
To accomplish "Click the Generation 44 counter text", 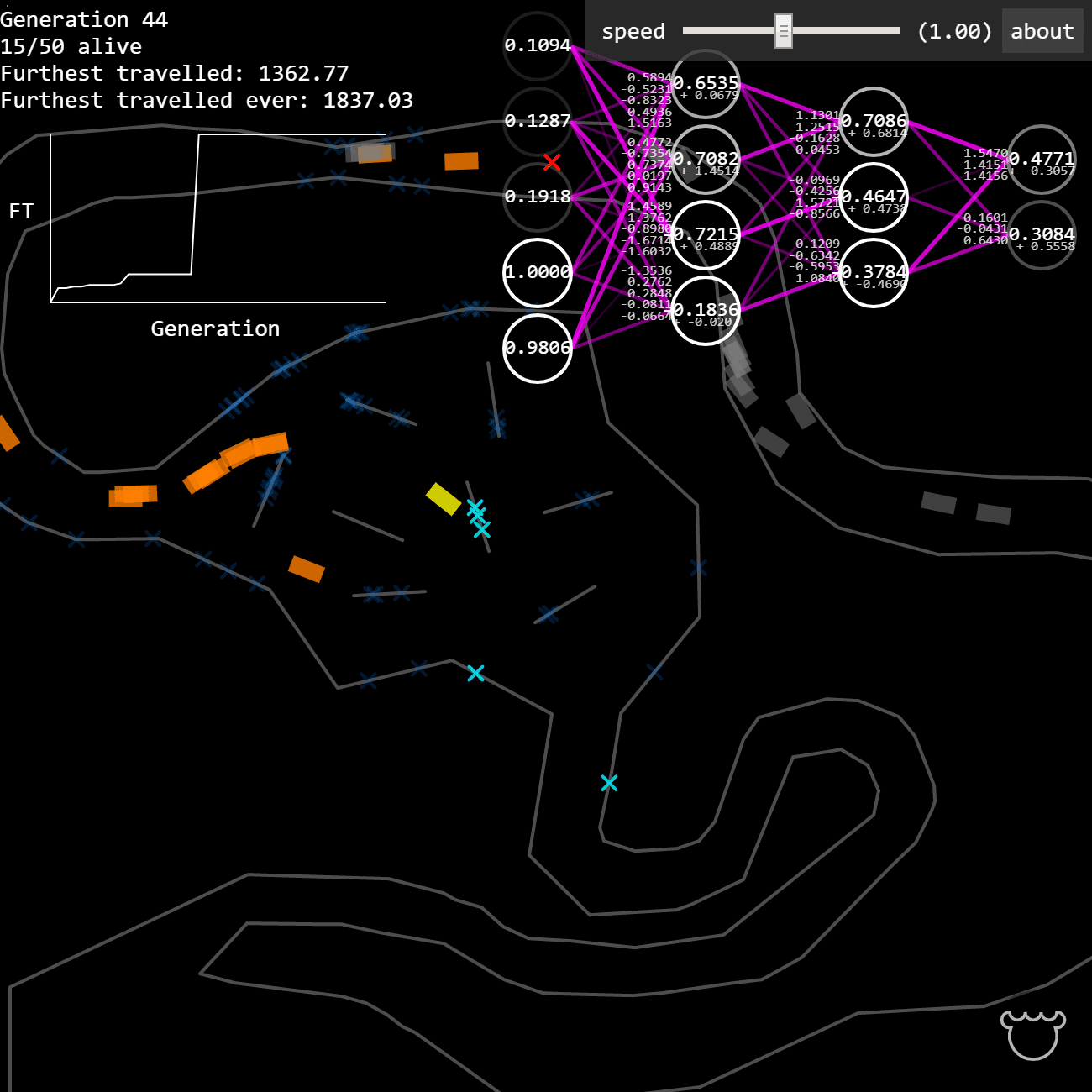I will [x=84, y=19].
